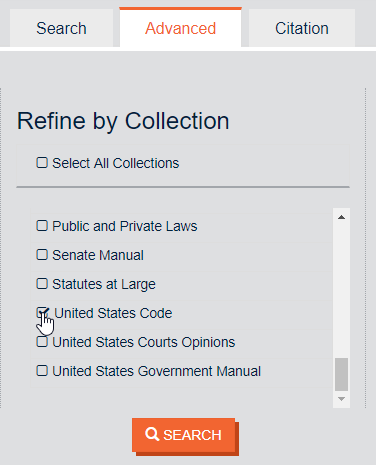Uncheck the United States Code checkbox
The image size is (376, 465).
[x=42, y=313]
